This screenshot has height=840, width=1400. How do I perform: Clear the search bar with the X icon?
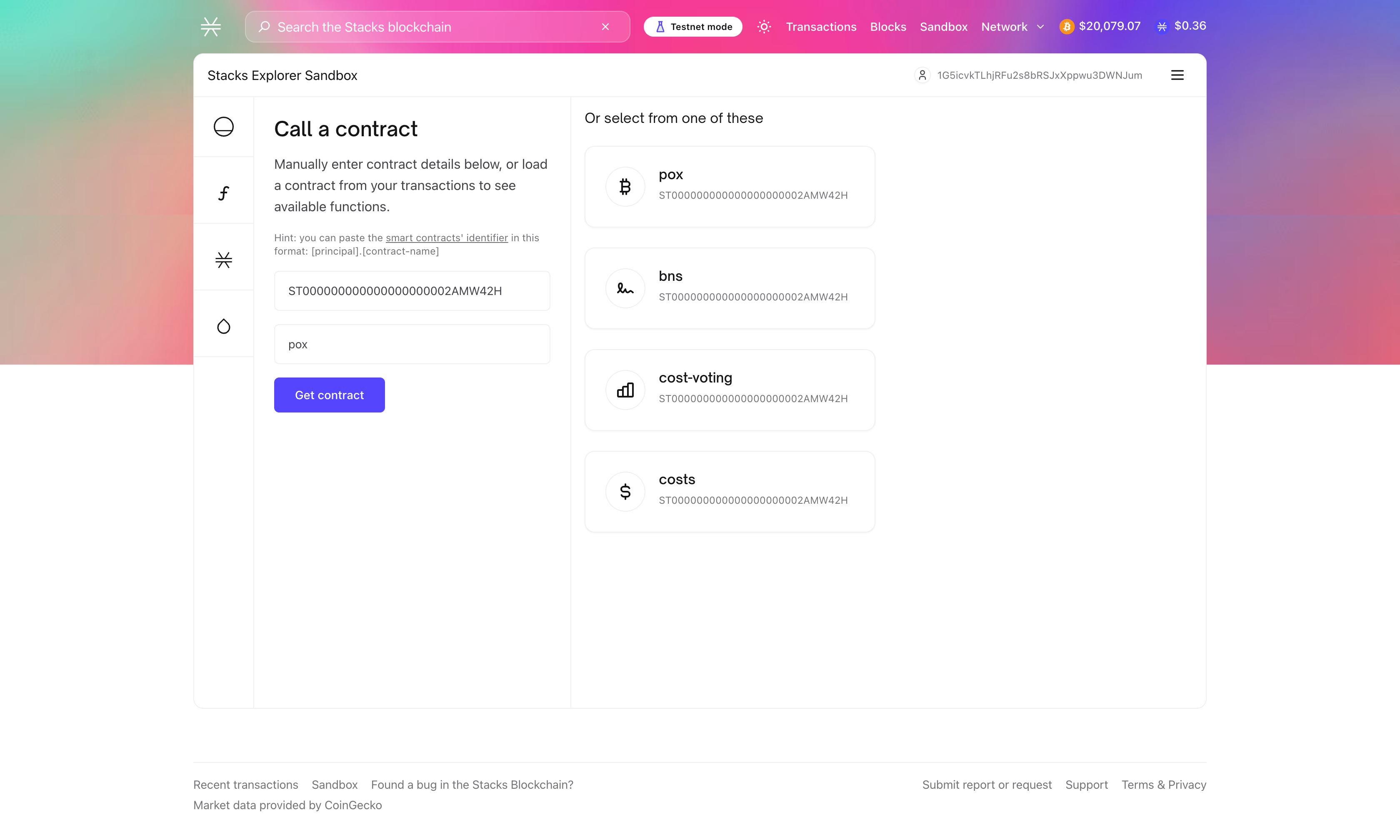coord(605,27)
